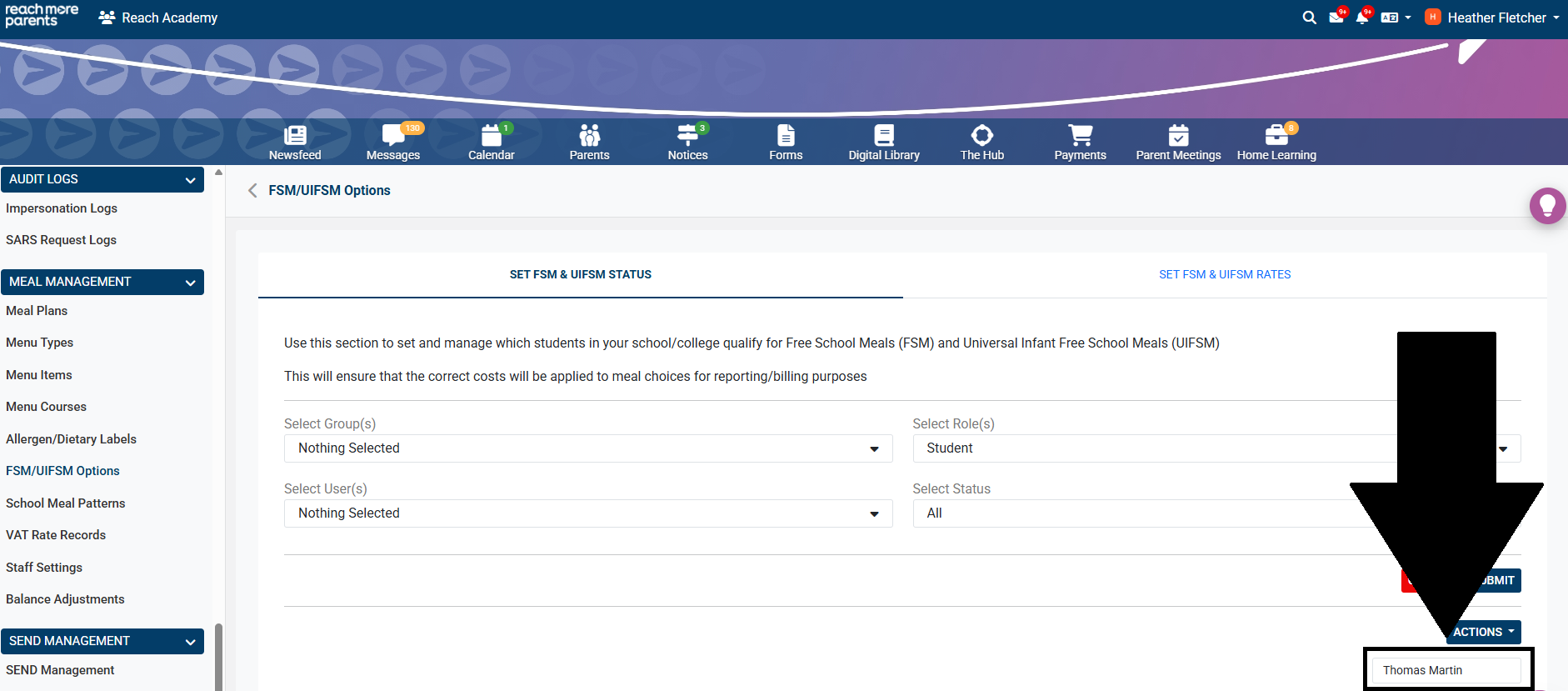This screenshot has height=691, width=1568.
Task: Open notifications bell icon
Action: pos(1361,18)
